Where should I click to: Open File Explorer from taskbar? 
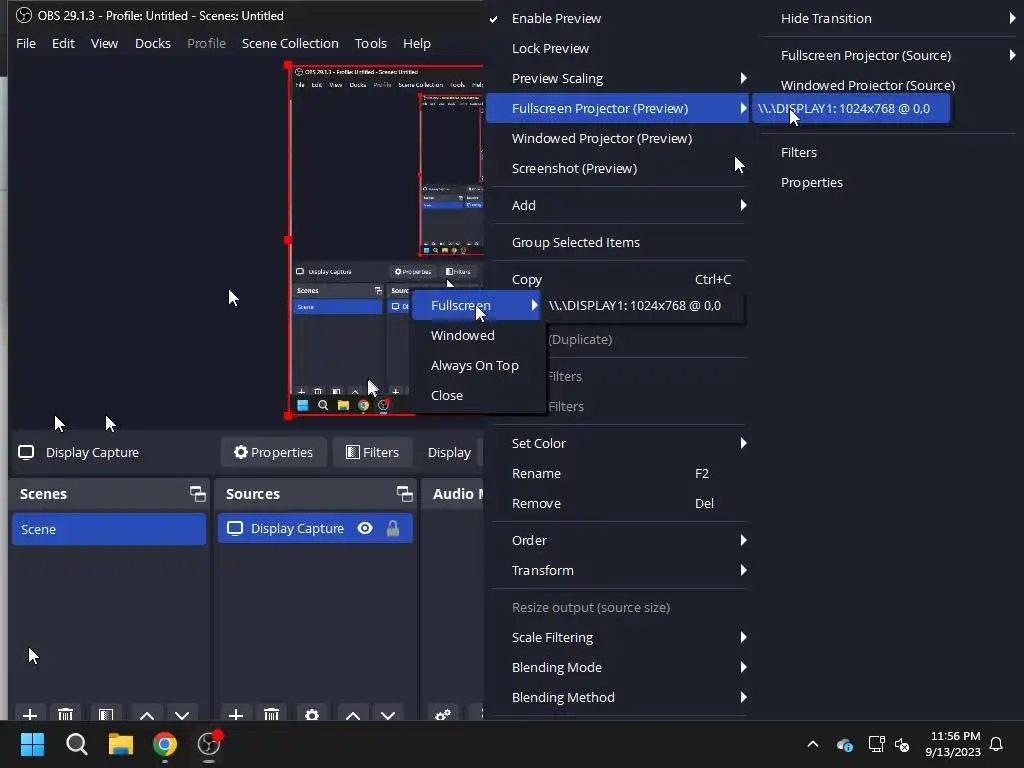pyautogui.click(x=121, y=744)
